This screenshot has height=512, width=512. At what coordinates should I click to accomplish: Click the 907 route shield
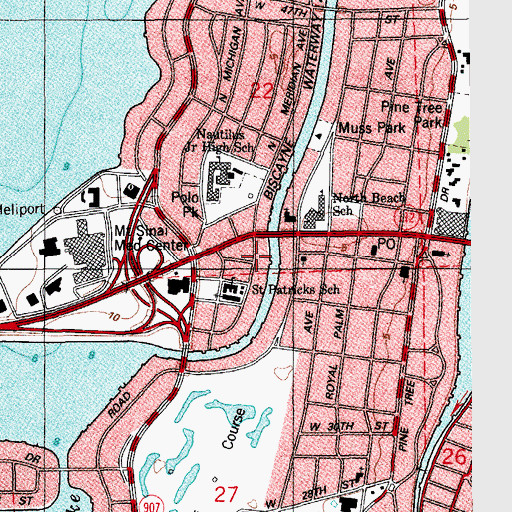click(152, 506)
